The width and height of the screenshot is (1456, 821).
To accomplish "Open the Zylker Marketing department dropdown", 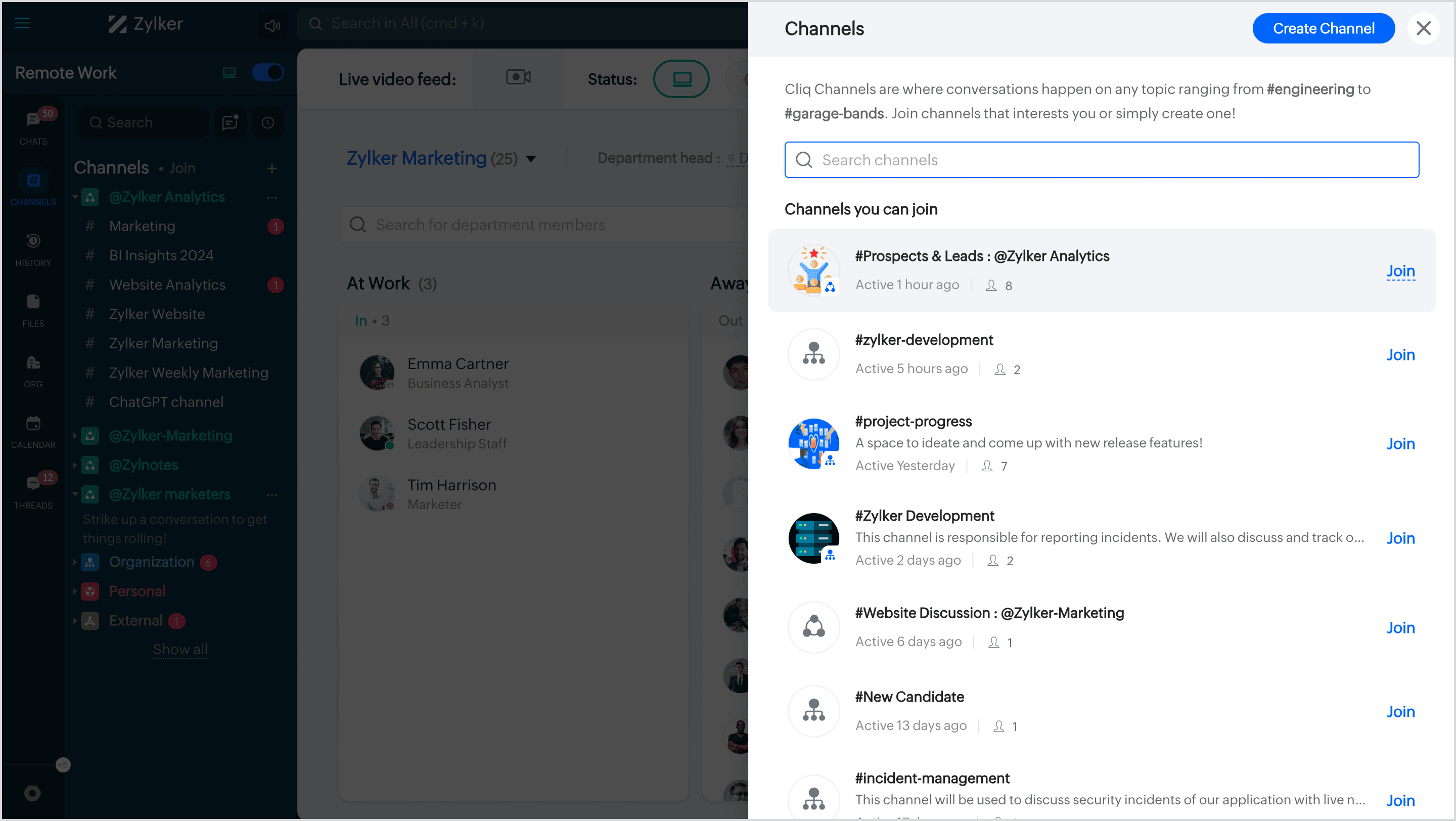I will point(531,159).
